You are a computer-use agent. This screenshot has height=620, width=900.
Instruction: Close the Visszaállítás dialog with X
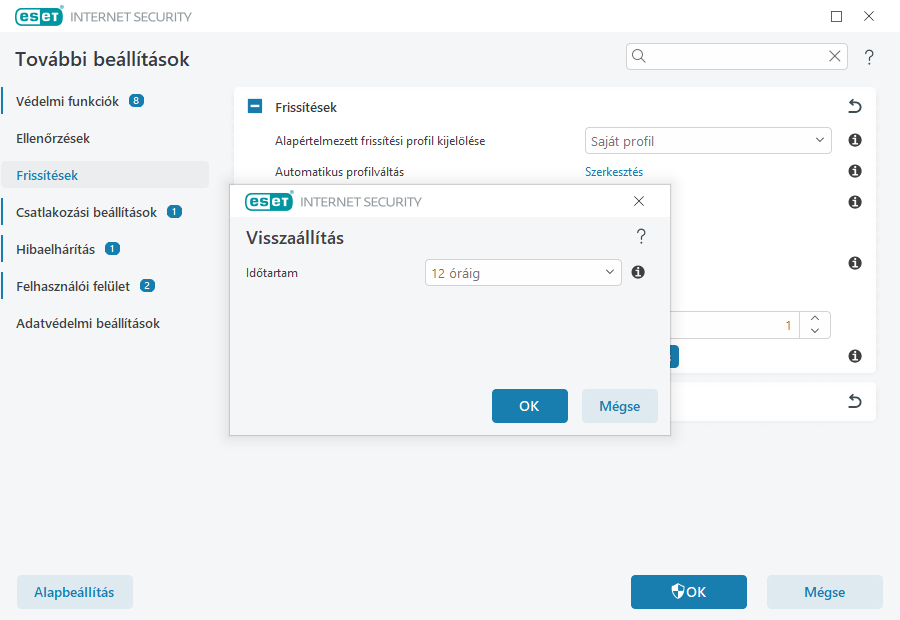pyautogui.click(x=639, y=201)
